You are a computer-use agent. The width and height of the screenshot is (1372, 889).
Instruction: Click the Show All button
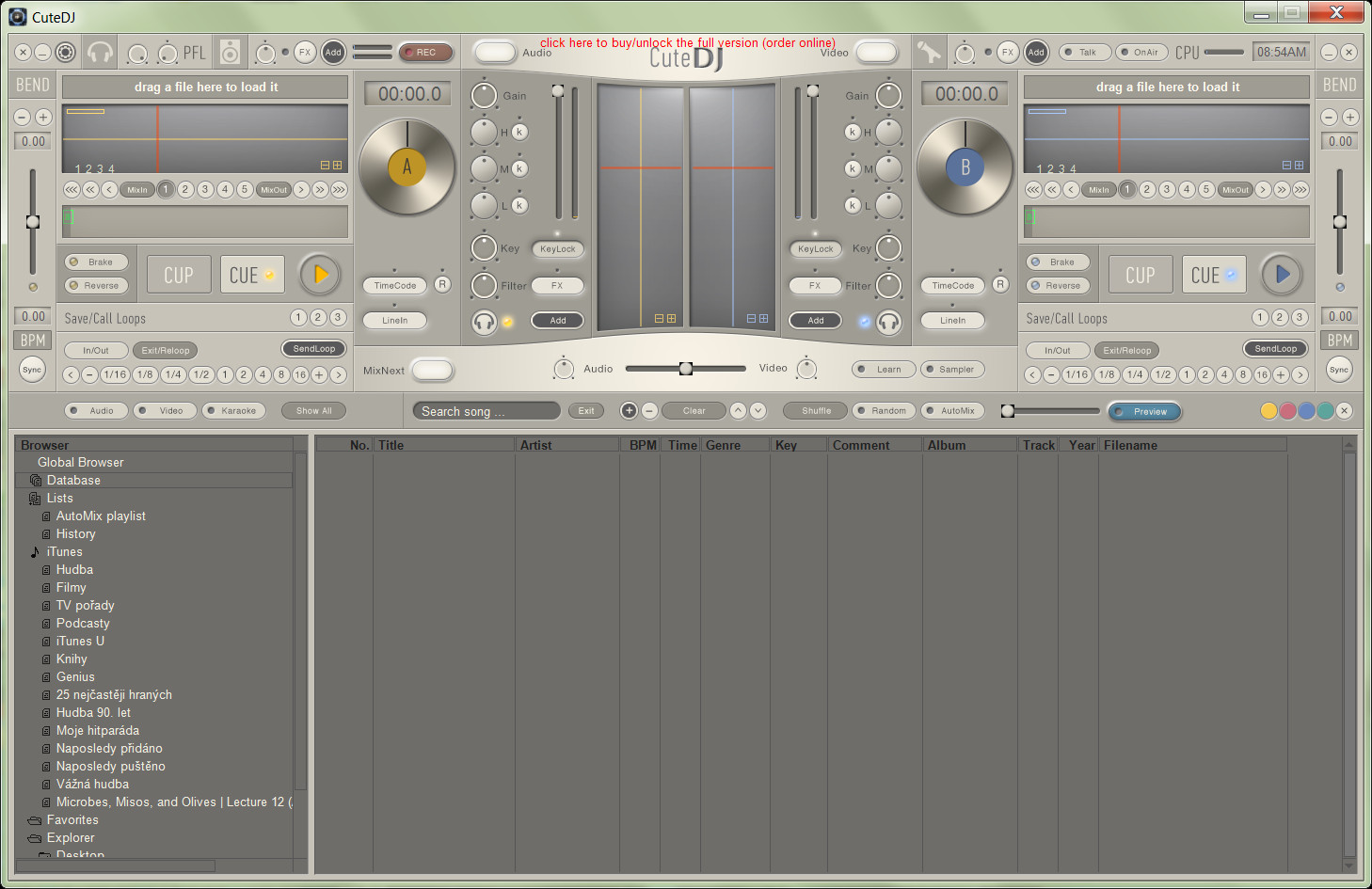313,410
